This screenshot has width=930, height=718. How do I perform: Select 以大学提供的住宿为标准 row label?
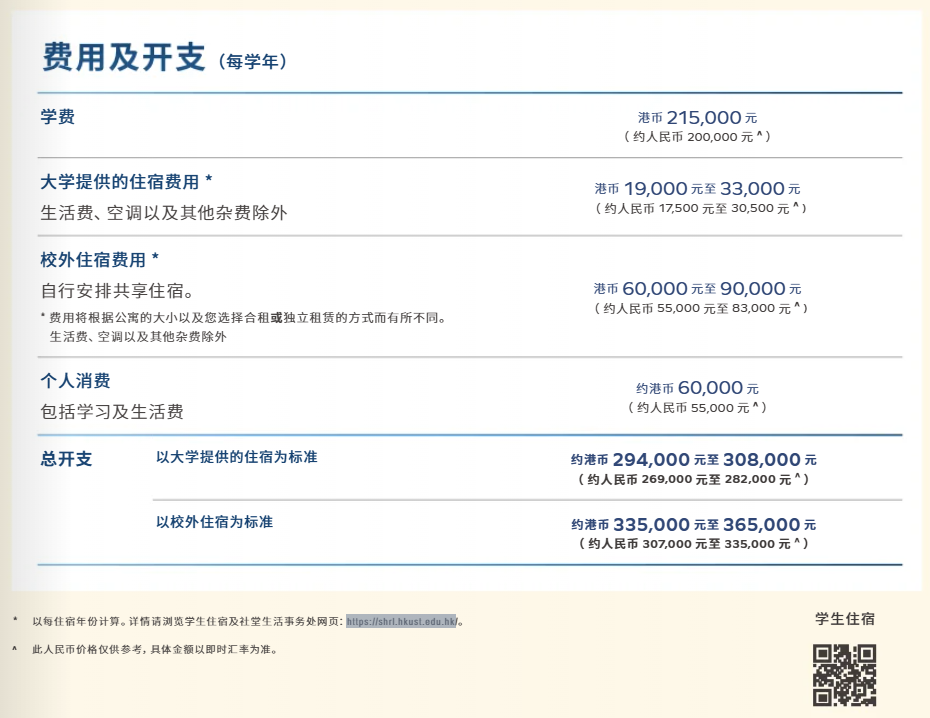pos(237,457)
